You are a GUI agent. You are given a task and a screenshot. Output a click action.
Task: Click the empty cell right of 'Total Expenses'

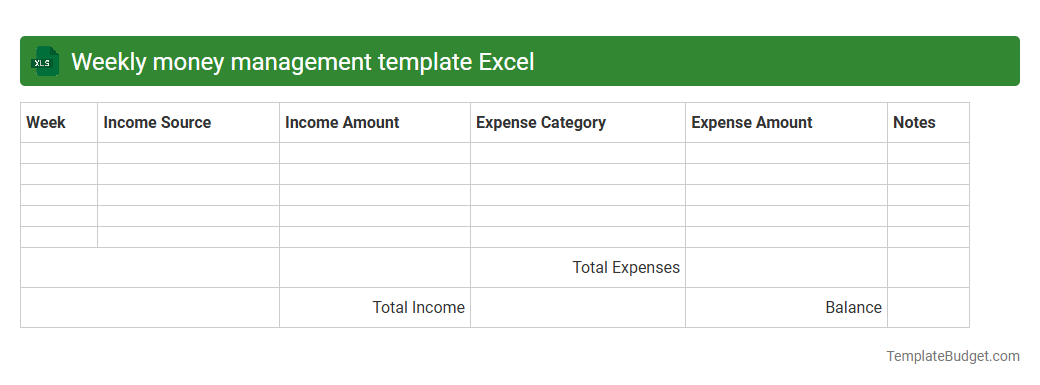point(786,268)
